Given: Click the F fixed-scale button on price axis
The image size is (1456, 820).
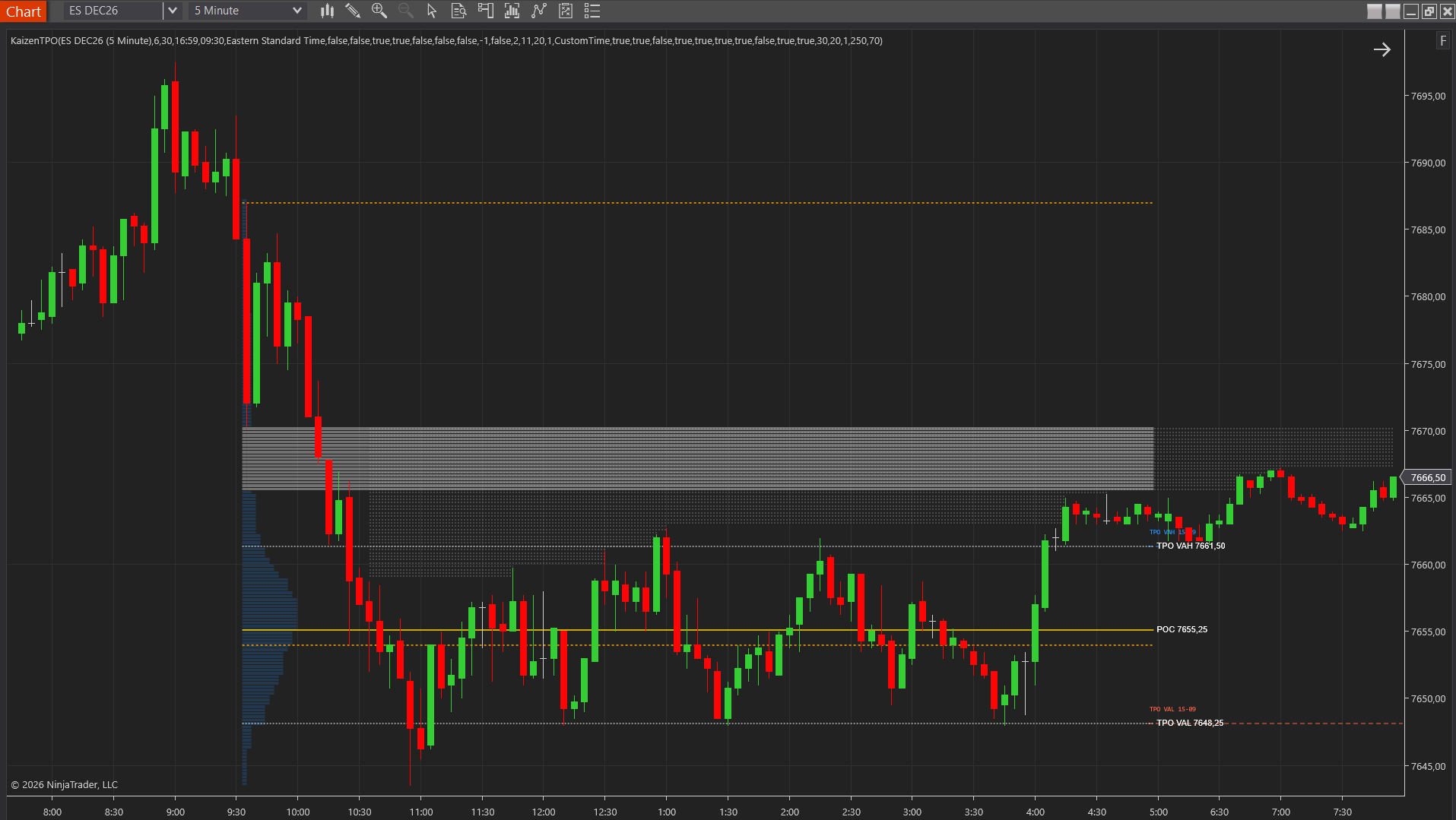Looking at the screenshot, I should 1442,41.
